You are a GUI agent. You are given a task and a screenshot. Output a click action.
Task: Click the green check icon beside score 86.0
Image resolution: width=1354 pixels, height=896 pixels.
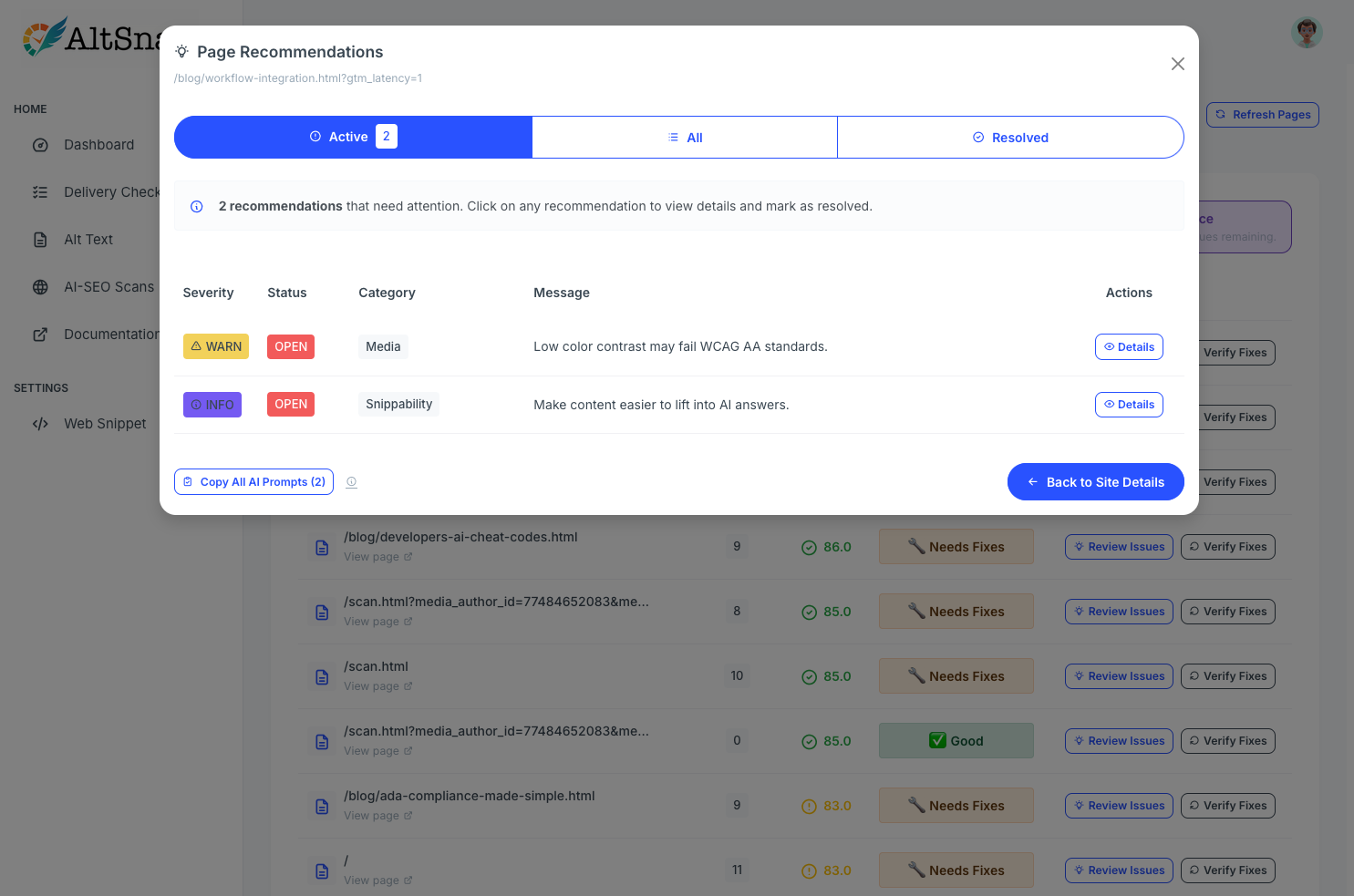click(x=809, y=547)
